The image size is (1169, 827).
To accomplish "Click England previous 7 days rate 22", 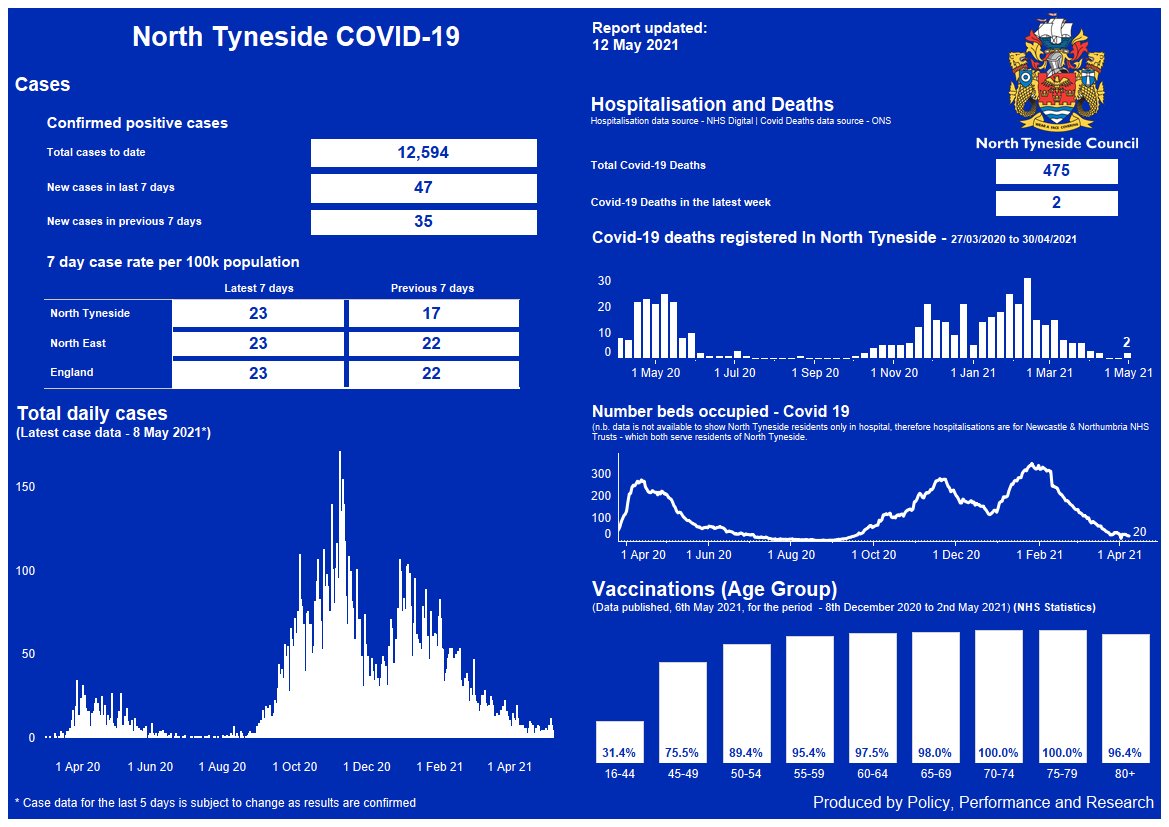I will point(433,374).
